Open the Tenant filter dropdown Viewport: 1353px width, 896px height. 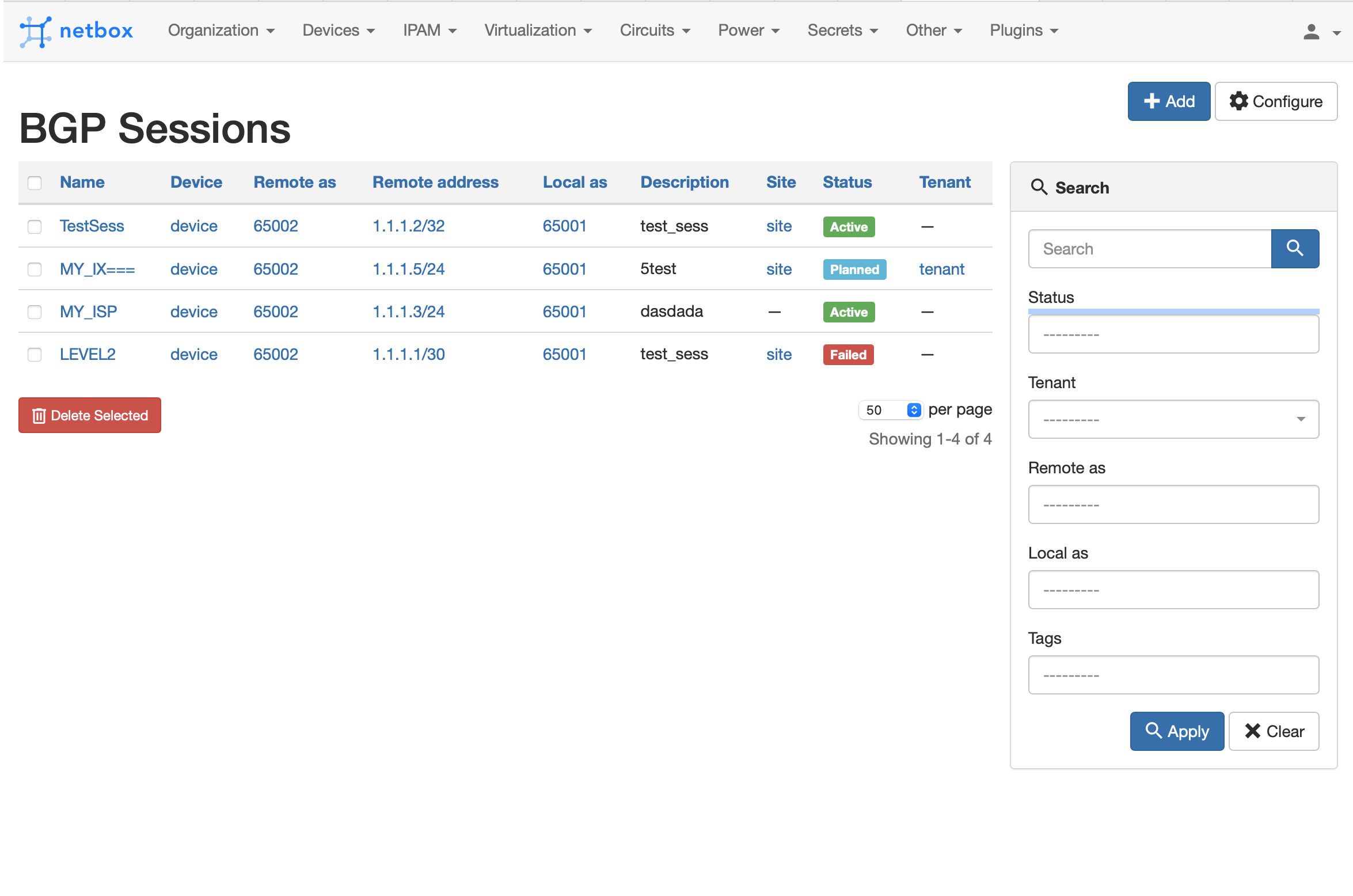point(1173,419)
